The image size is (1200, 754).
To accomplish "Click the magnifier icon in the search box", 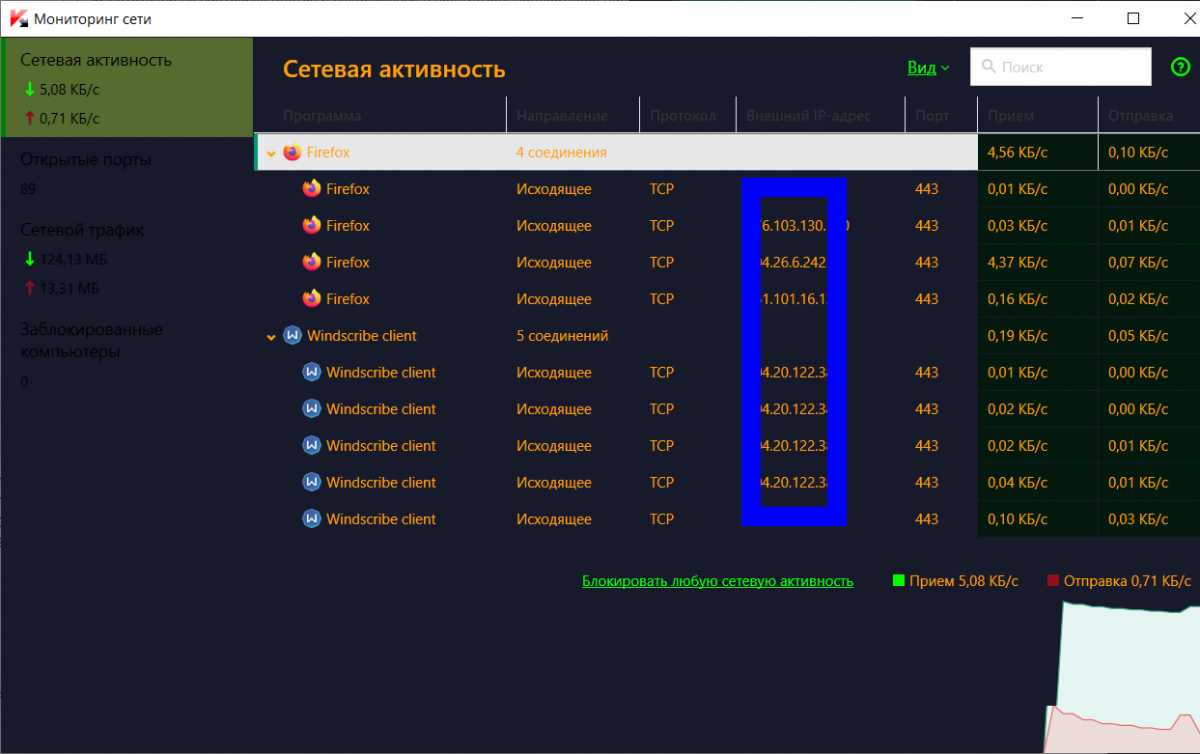I will point(989,67).
